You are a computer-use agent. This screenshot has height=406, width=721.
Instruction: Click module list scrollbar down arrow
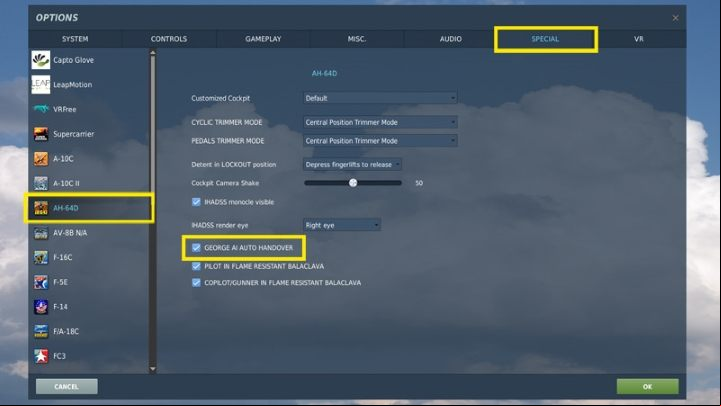(153, 369)
